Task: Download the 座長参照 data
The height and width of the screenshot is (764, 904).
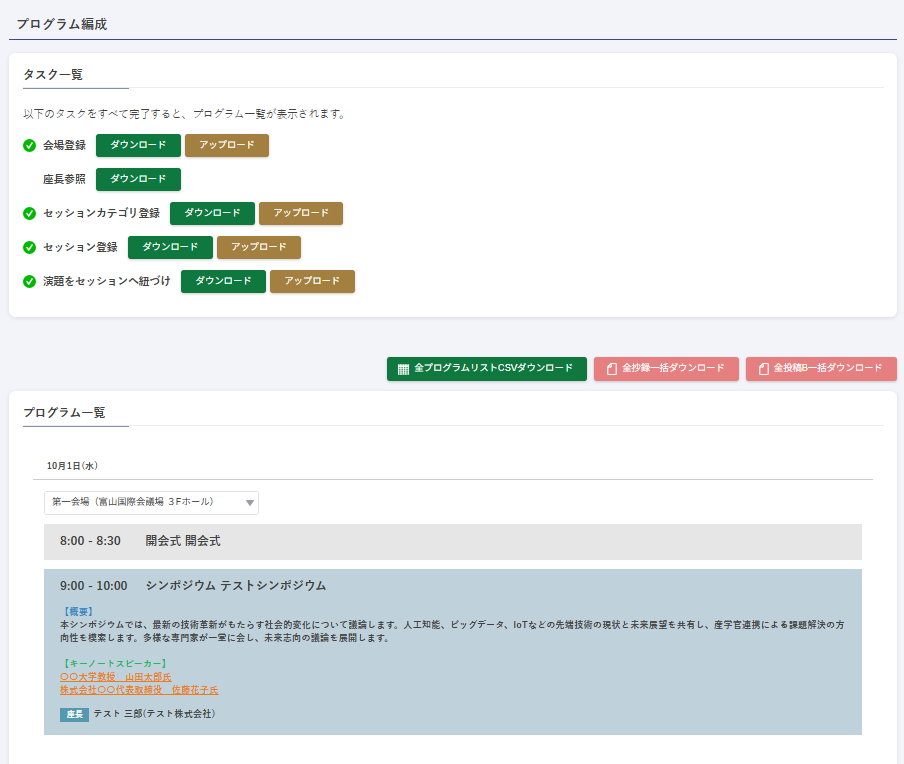Action: 138,179
